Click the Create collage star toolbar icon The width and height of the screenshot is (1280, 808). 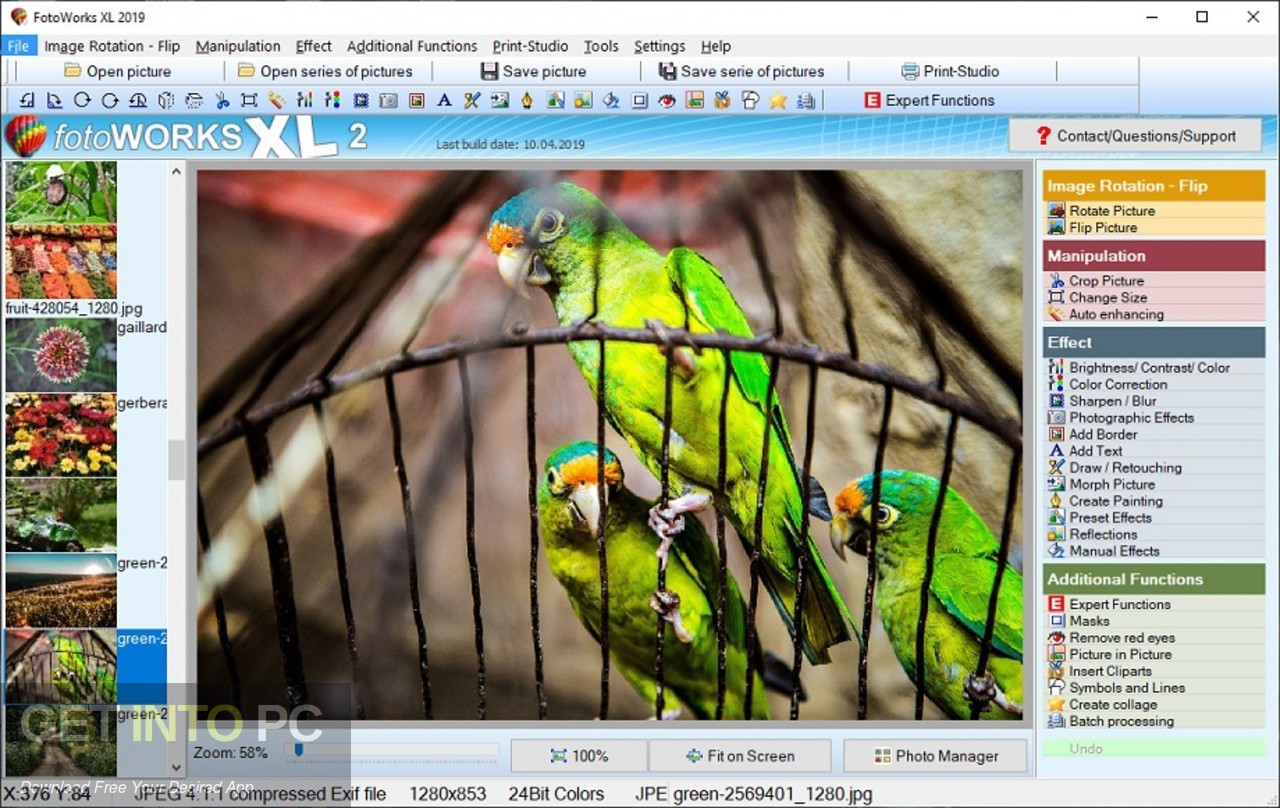click(778, 100)
